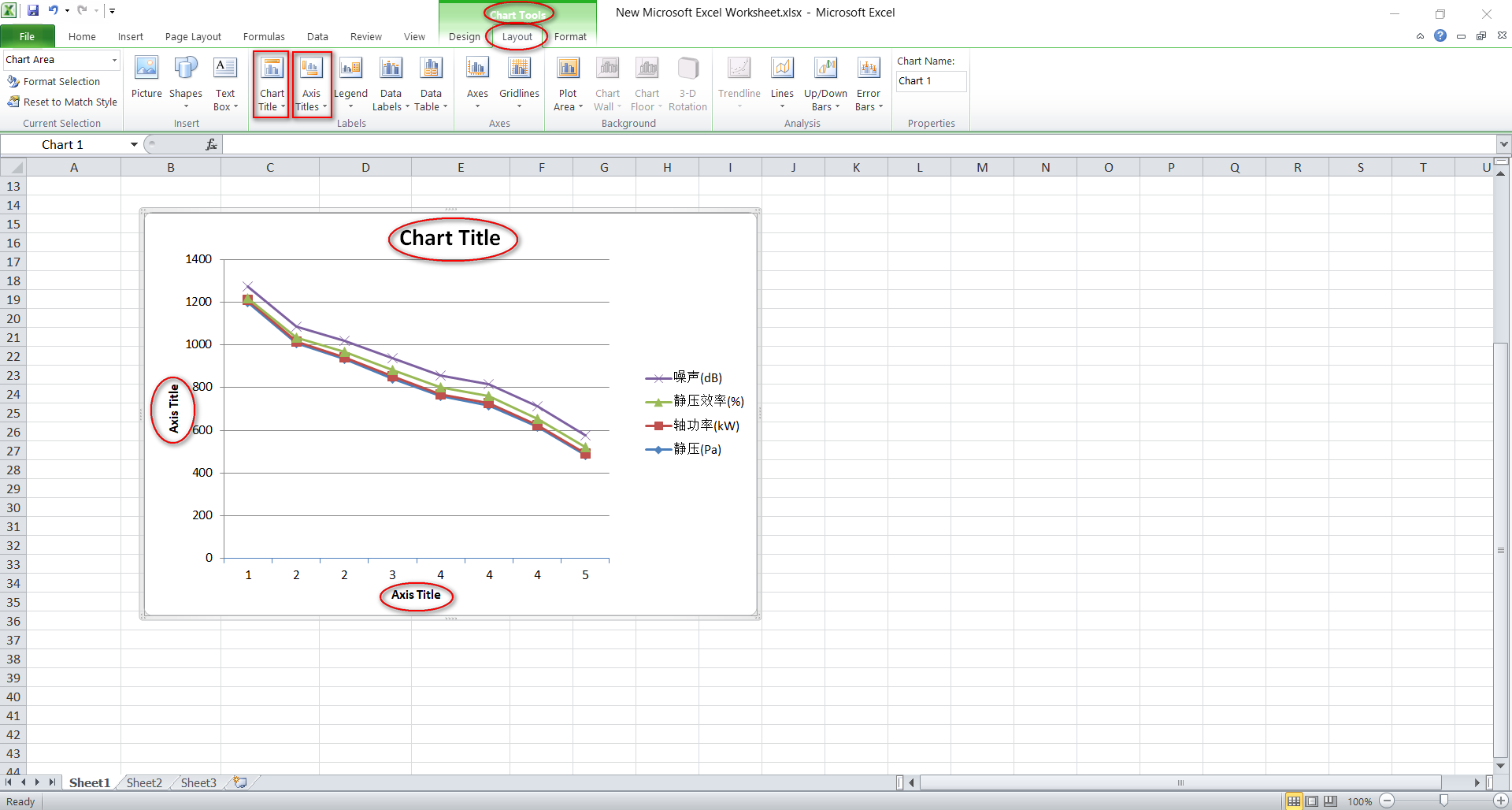
Task: Switch to Sheet2 worksheet tab
Action: (x=143, y=782)
